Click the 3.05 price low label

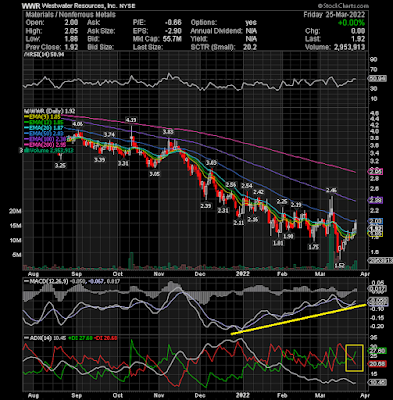pyautogui.click(x=154, y=174)
